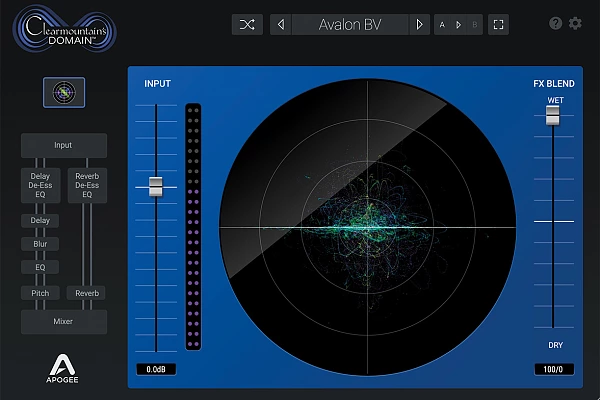
Task: Select the Blur module
Action: 40,243
